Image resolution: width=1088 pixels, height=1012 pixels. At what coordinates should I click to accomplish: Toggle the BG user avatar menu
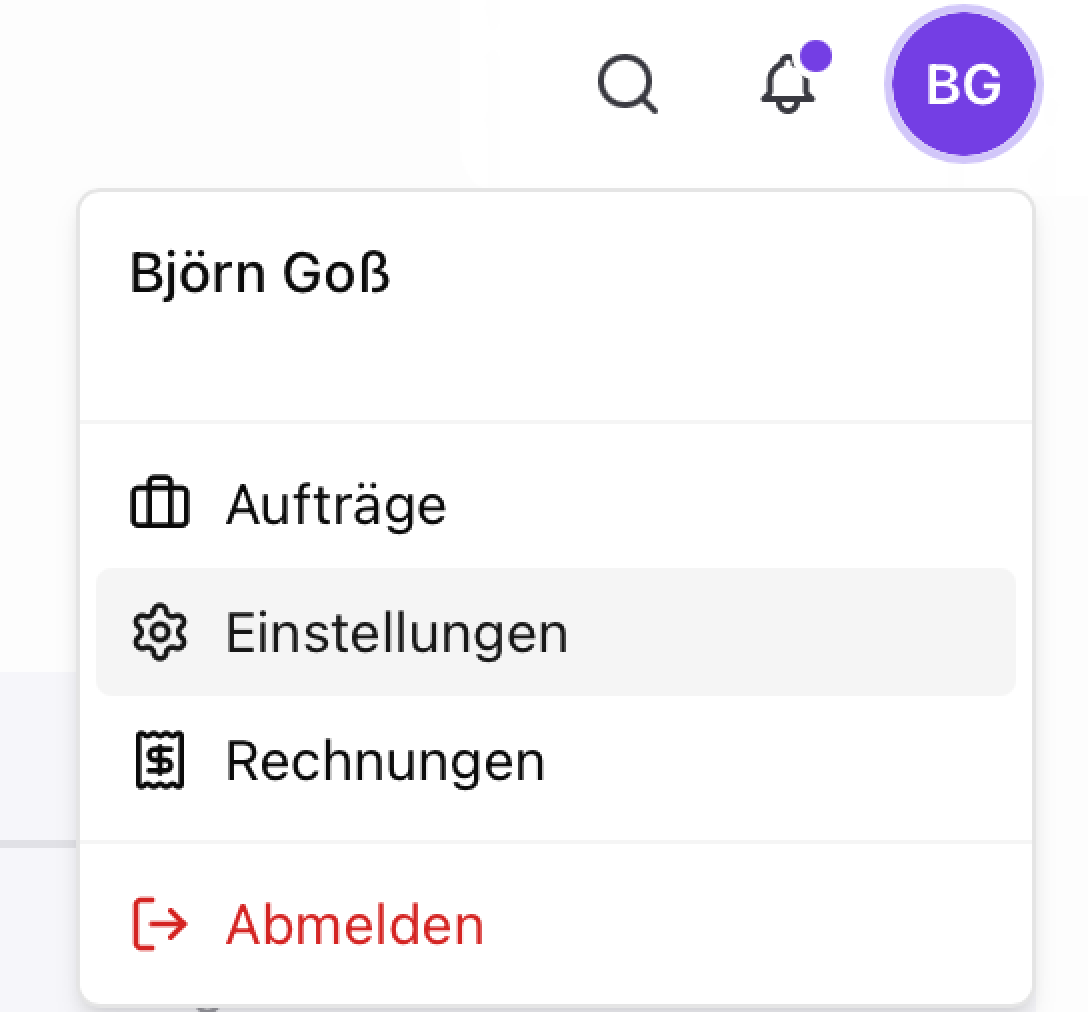tap(963, 83)
